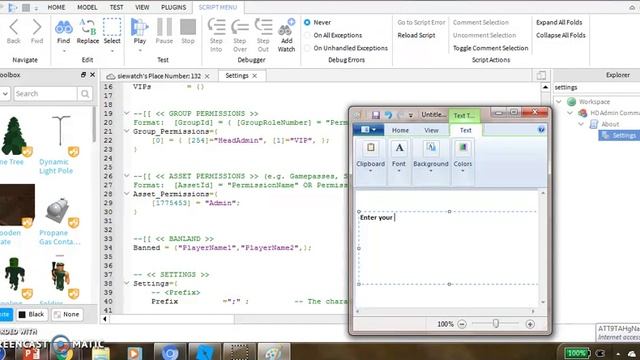Collapse the fold at line 26
640x360 pixels.
[127, 176]
